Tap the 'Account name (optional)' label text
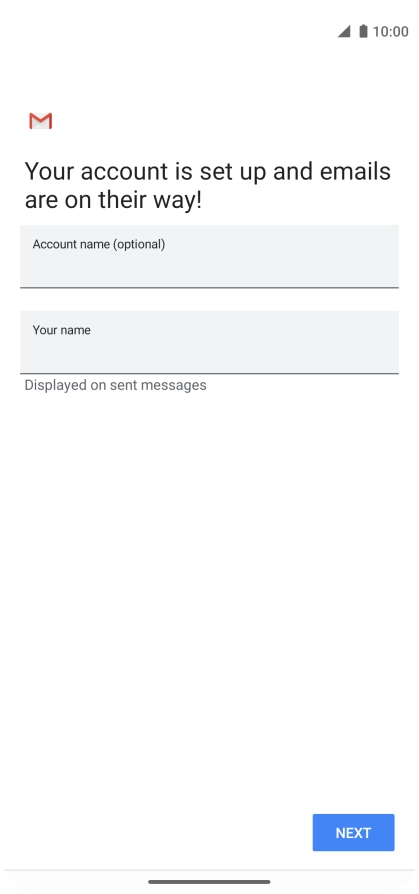 [x=99, y=245]
